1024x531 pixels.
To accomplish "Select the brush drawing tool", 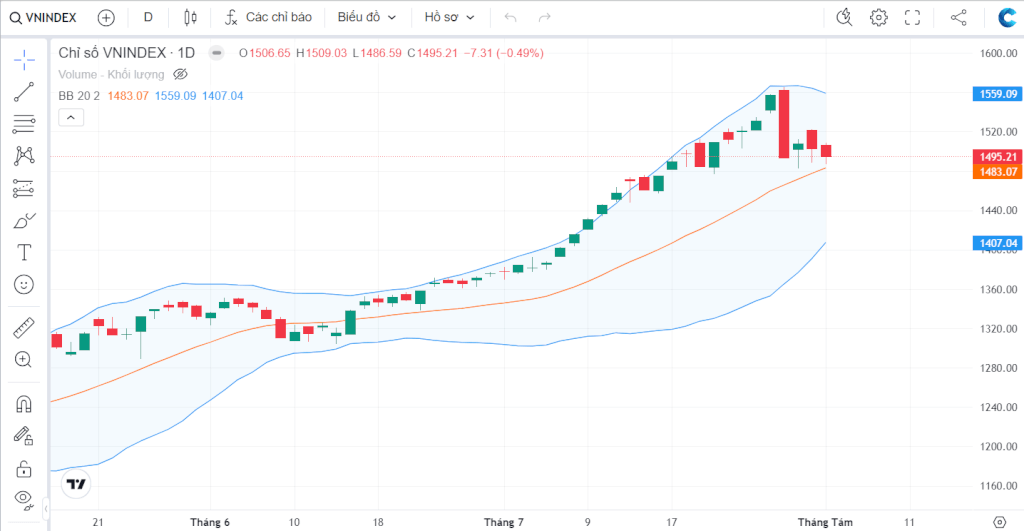I will click(24, 221).
